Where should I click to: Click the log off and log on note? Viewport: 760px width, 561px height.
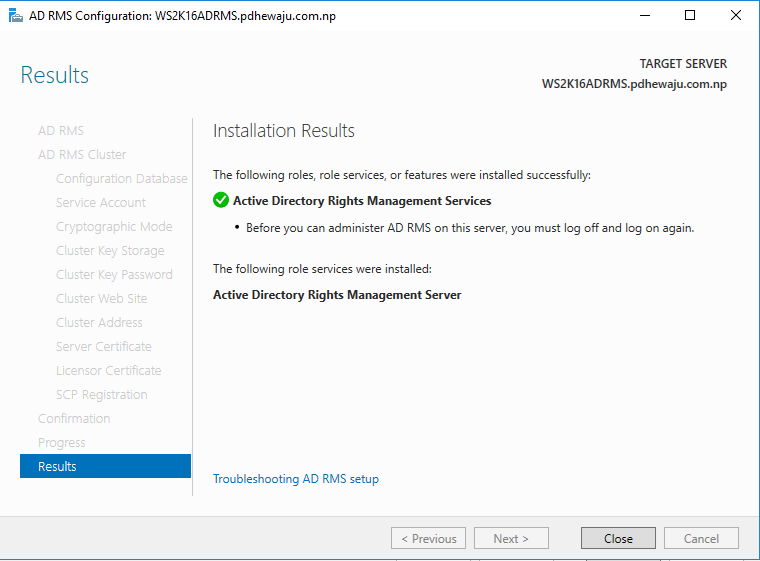point(470,228)
